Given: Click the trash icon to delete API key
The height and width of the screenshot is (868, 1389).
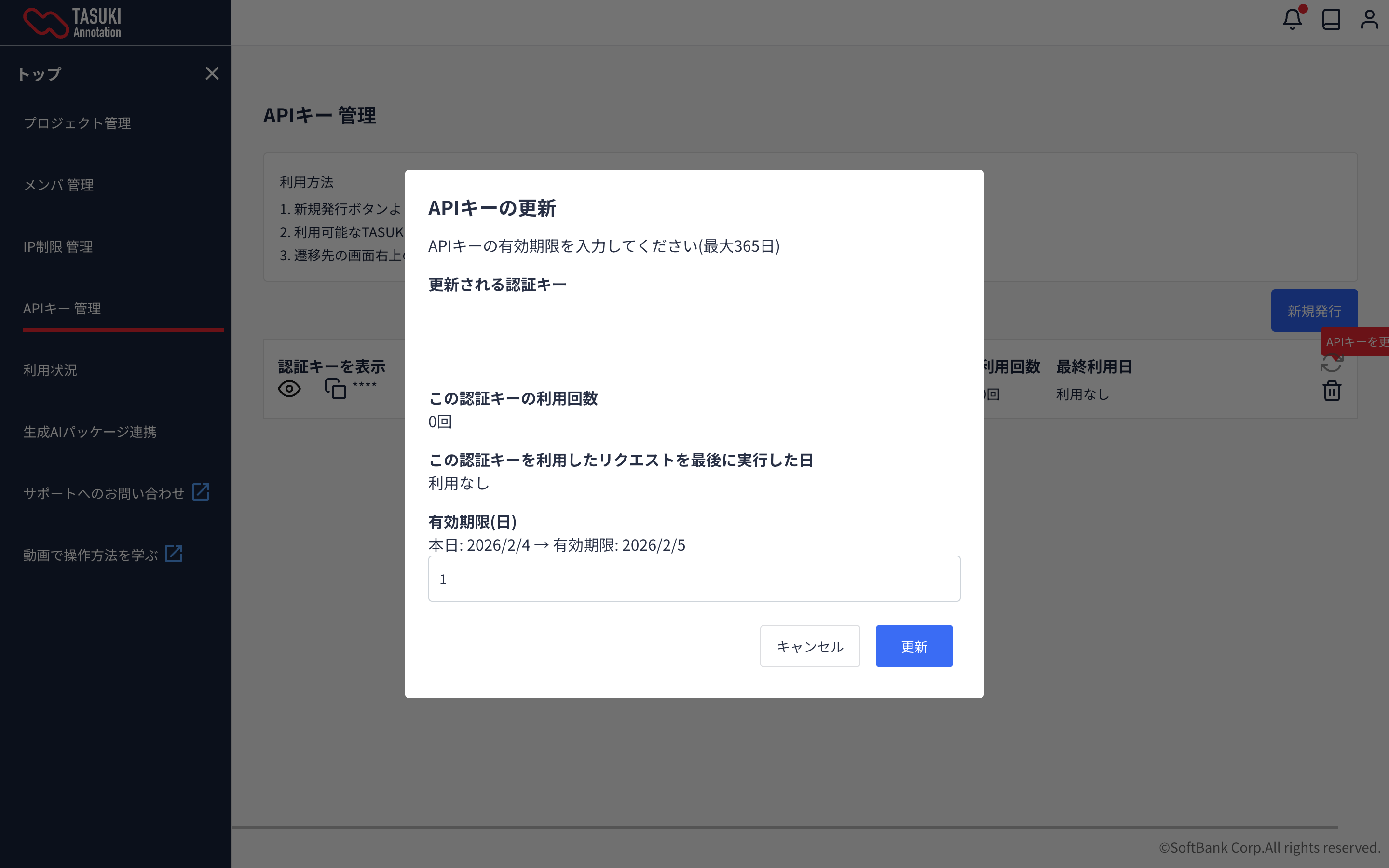Looking at the screenshot, I should [x=1332, y=391].
